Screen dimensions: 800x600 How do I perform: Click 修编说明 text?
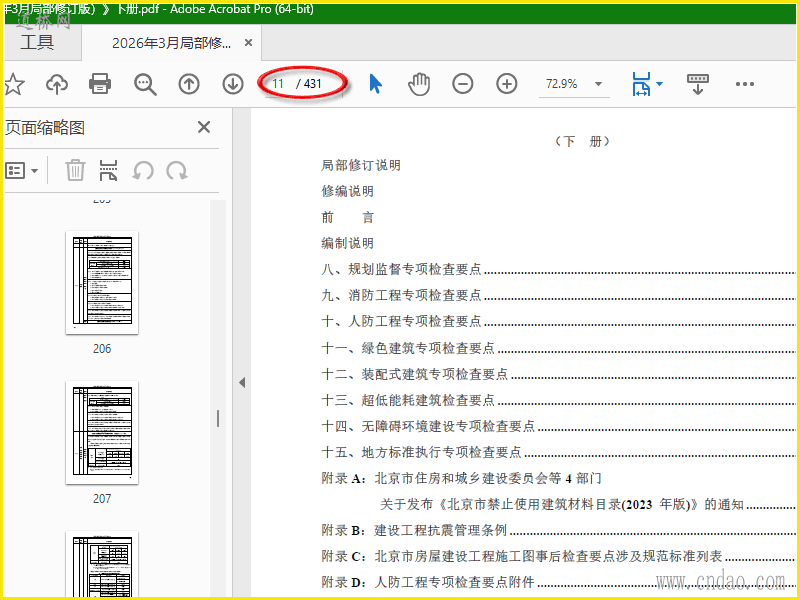click(x=347, y=191)
